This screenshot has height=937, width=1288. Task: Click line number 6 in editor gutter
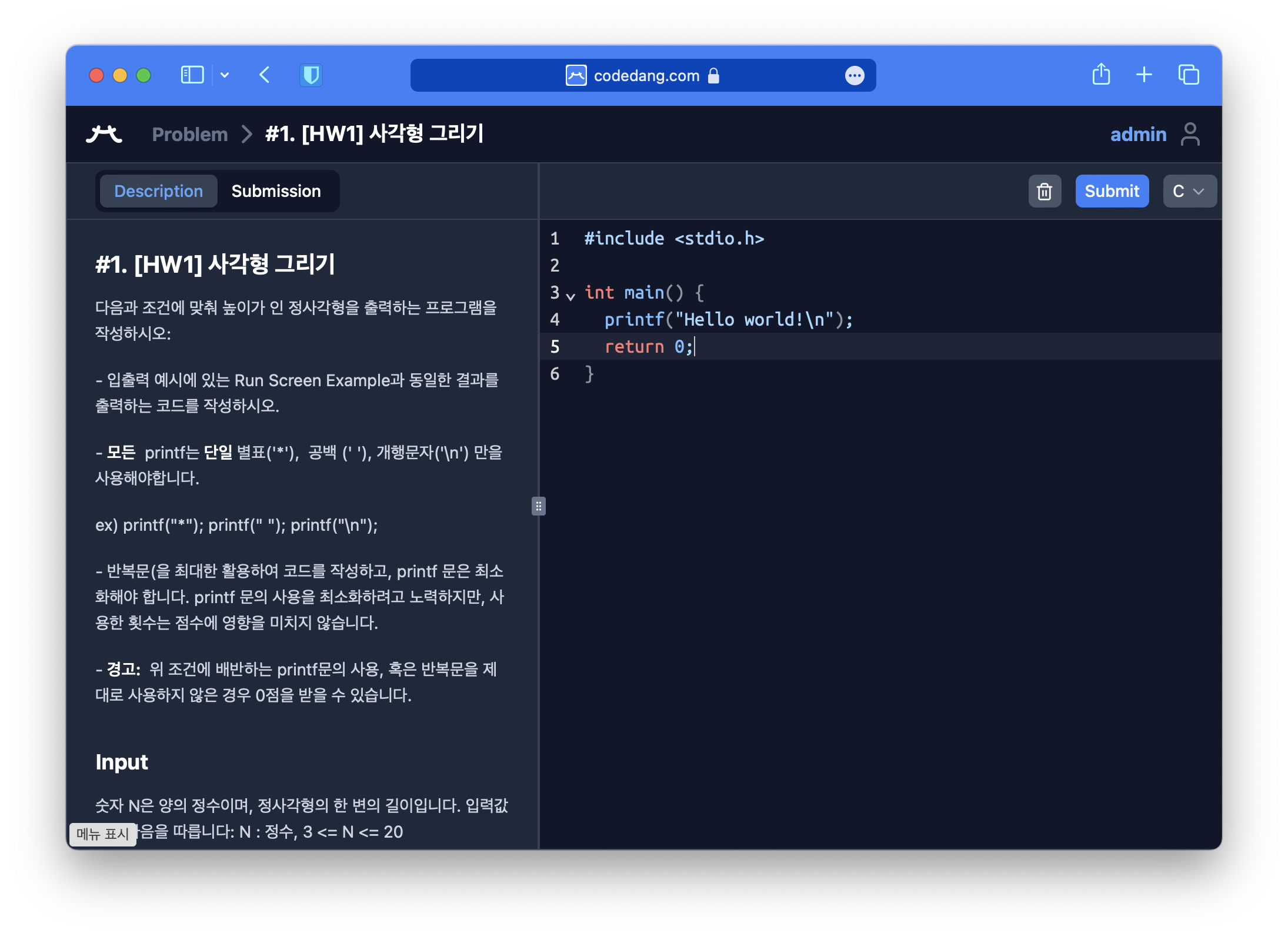(555, 373)
